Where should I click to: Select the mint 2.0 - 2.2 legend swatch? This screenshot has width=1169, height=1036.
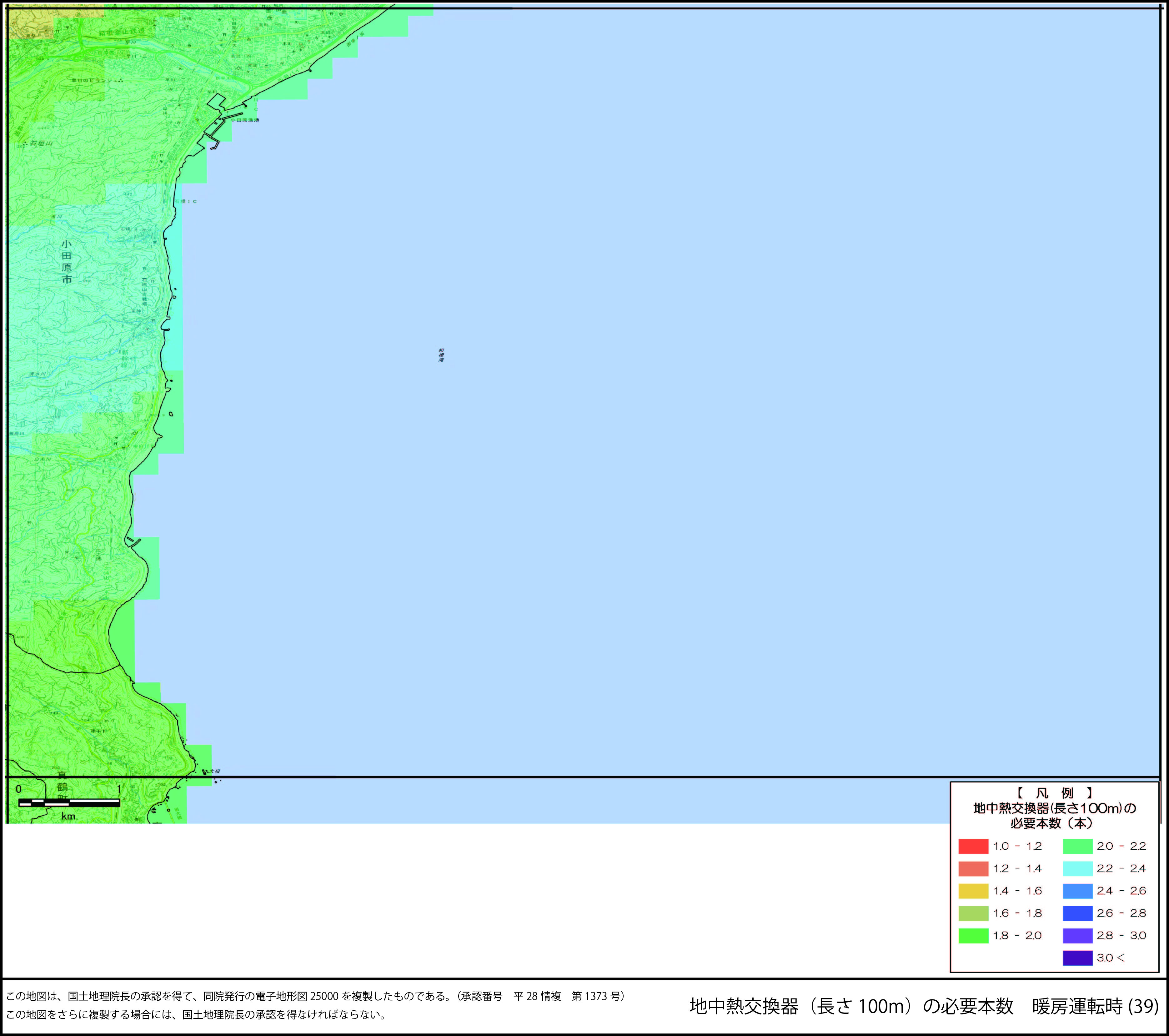point(1077,846)
